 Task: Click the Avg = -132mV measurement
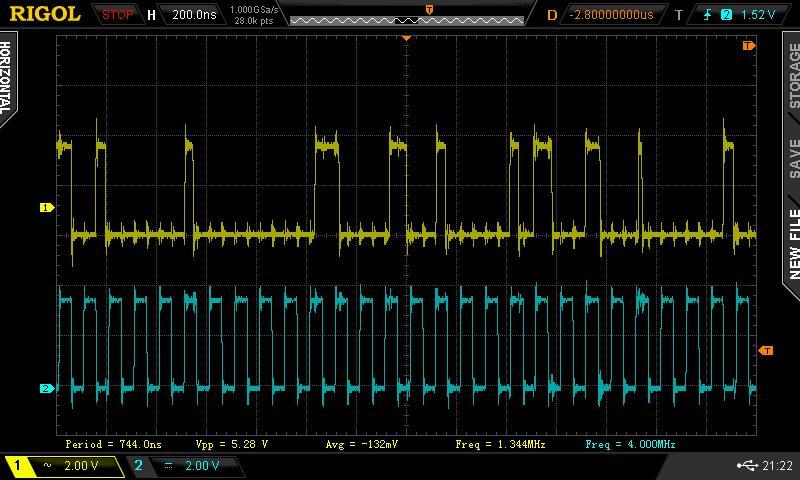pyautogui.click(x=362, y=444)
